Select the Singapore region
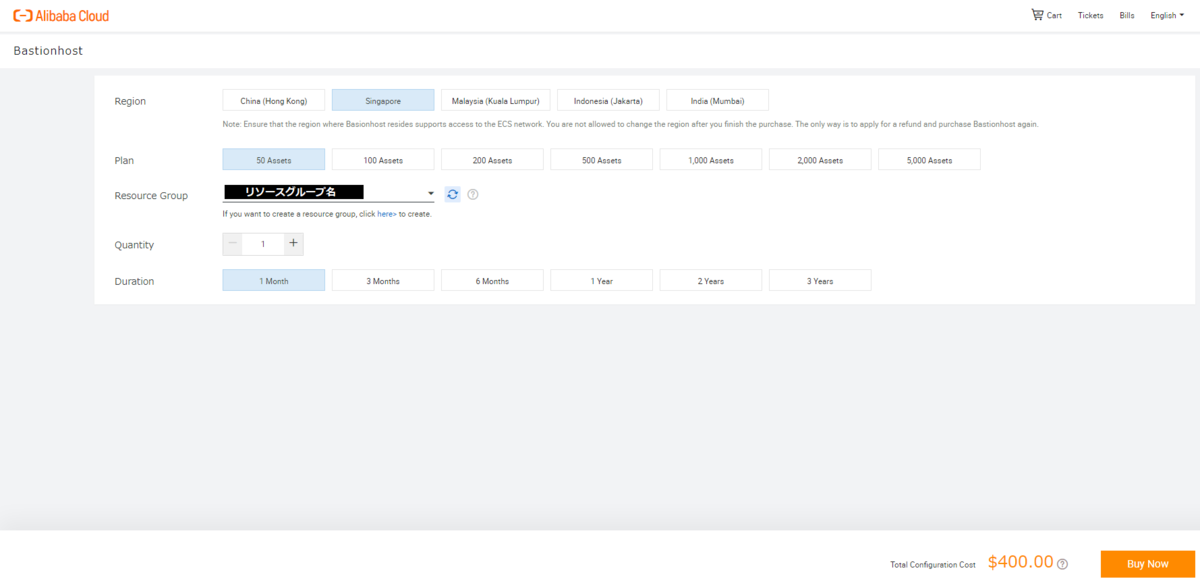This screenshot has height=581, width=1200. click(383, 100)
